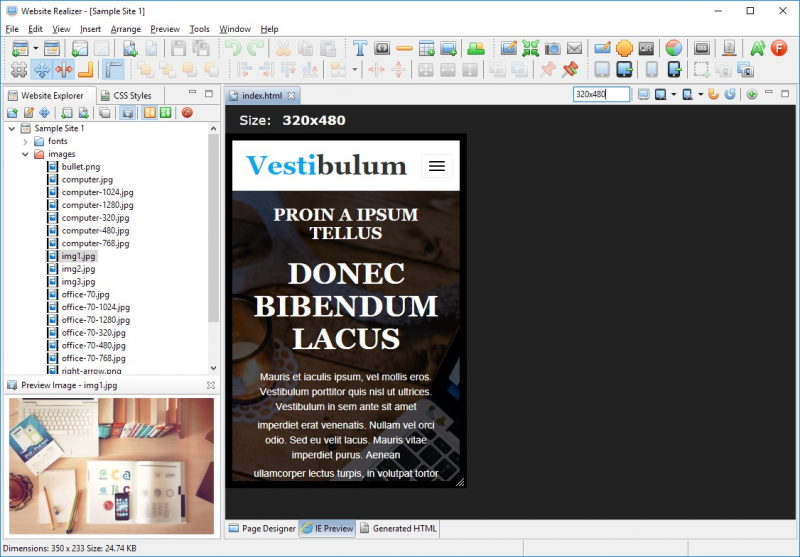Screen dimensions: 800x557
Task: Open the Arrange menu
Action: pyautogui.click(x=125, y=29)
